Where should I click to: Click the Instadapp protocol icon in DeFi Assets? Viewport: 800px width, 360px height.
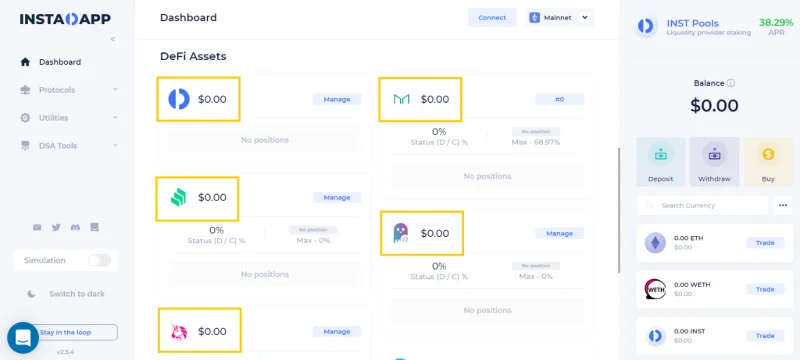[179, 99]
